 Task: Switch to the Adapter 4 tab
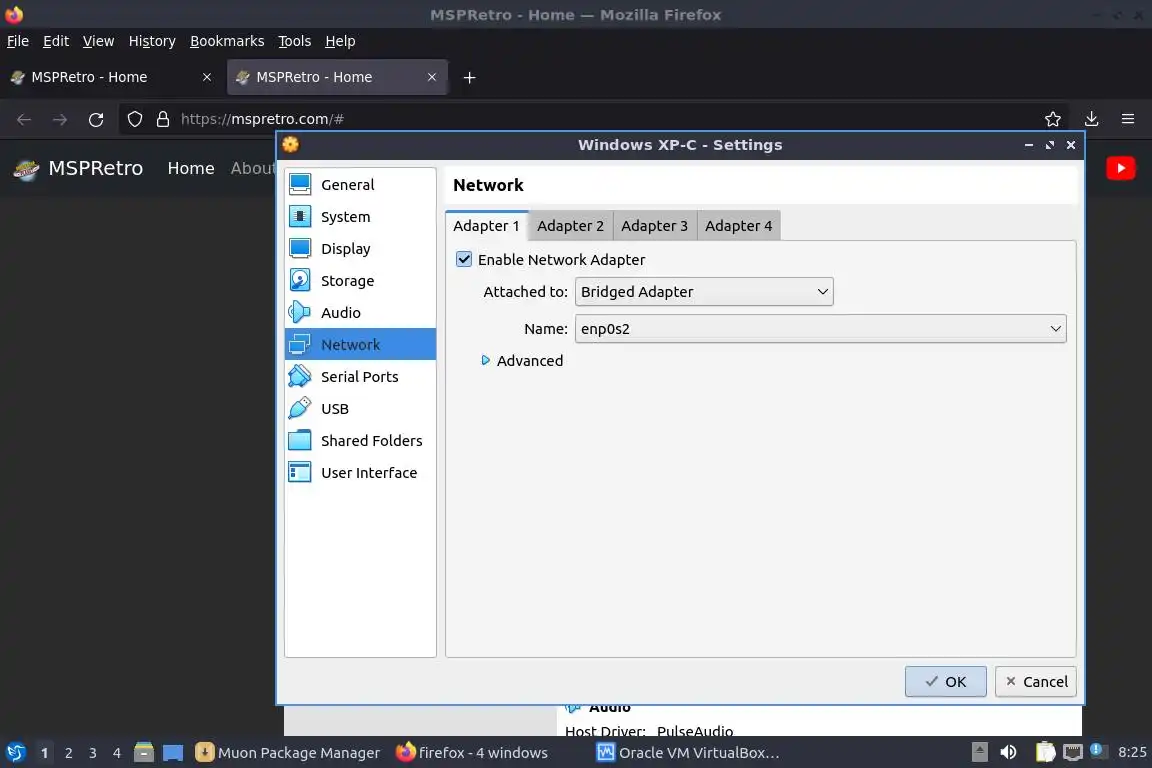[739, 226]
